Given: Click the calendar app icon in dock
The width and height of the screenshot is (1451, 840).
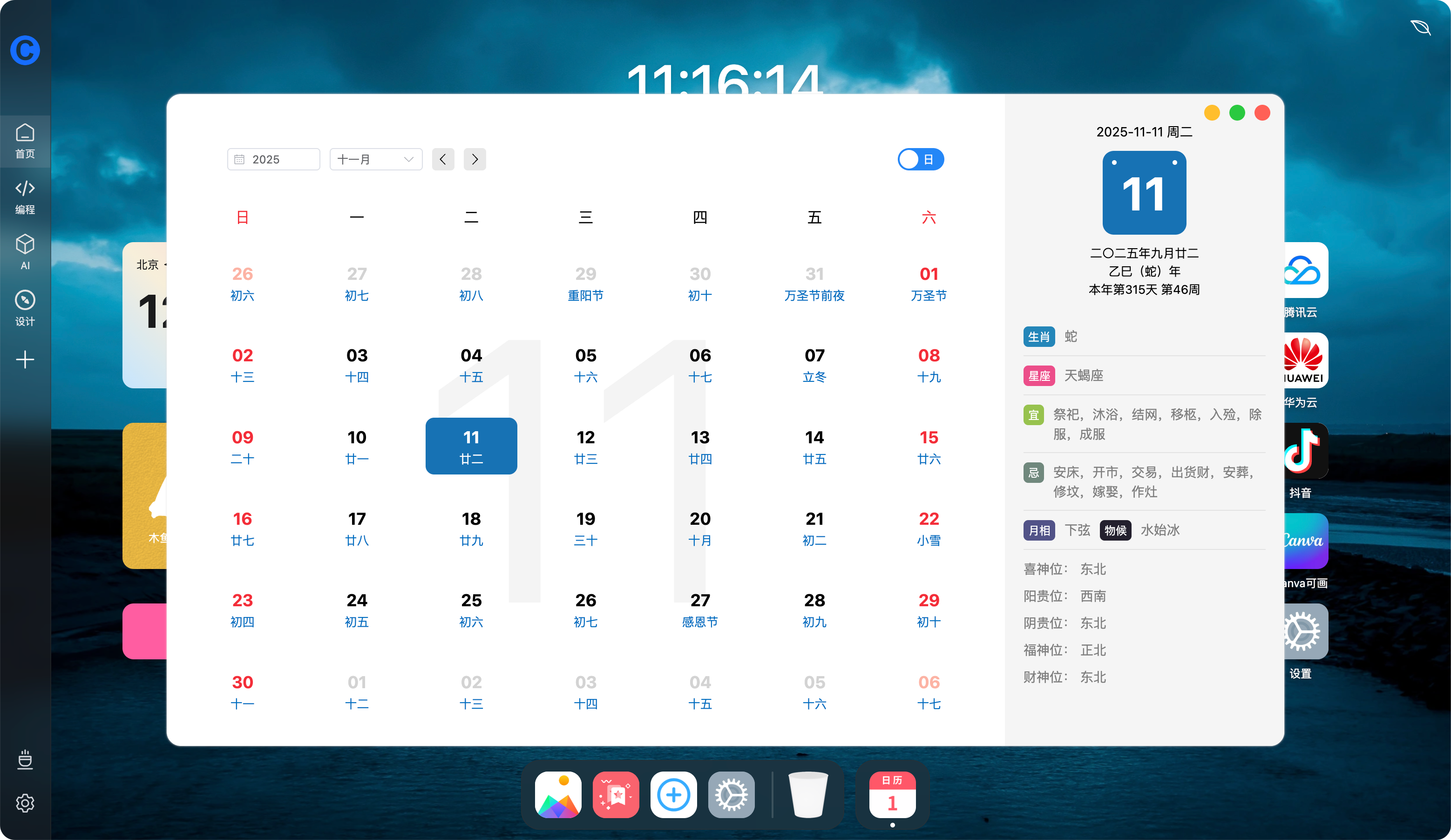Looking at the screenshot, I should coord(892,794).
